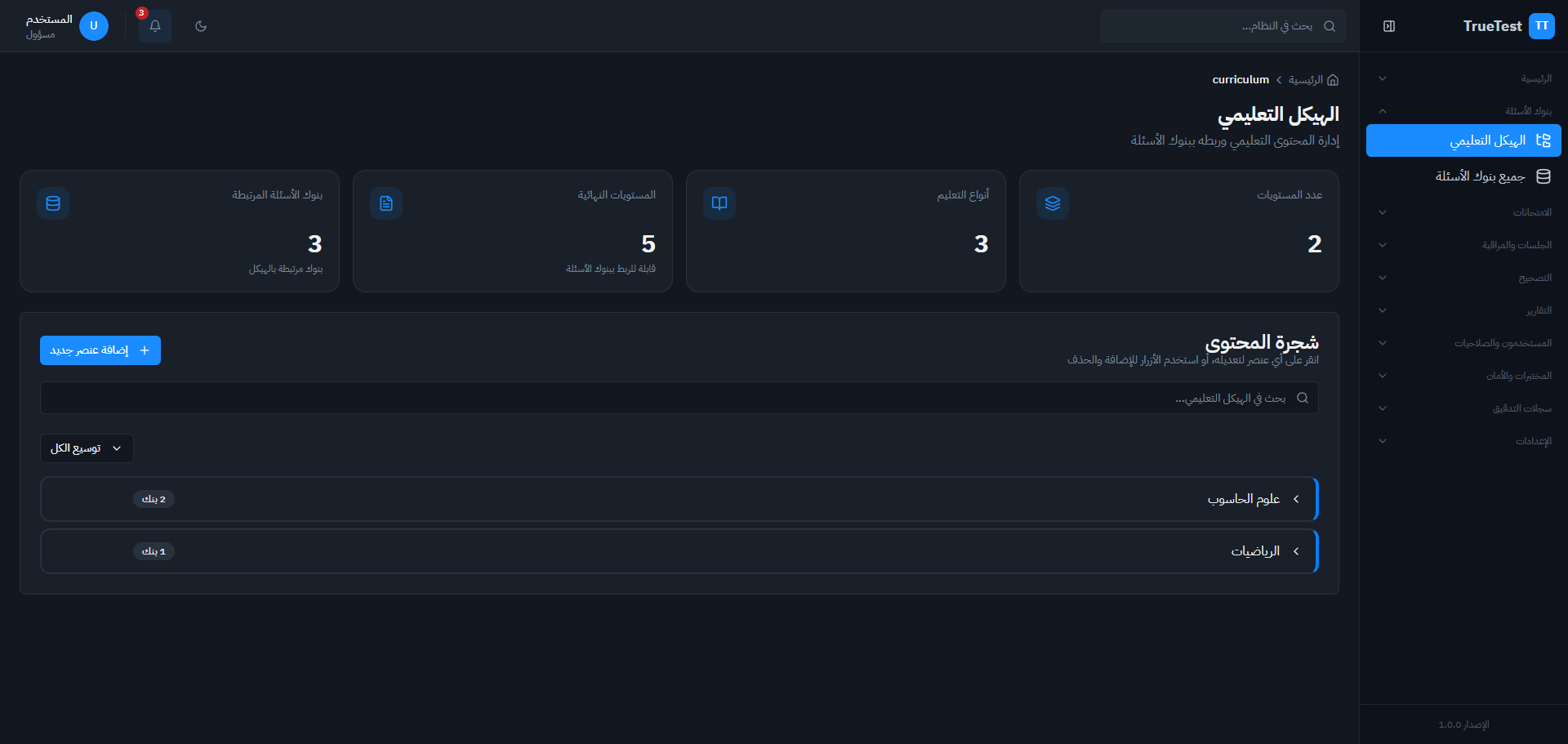1568x744 pixels.
Task: Click the document icon on final levels card
Action: 386,203
